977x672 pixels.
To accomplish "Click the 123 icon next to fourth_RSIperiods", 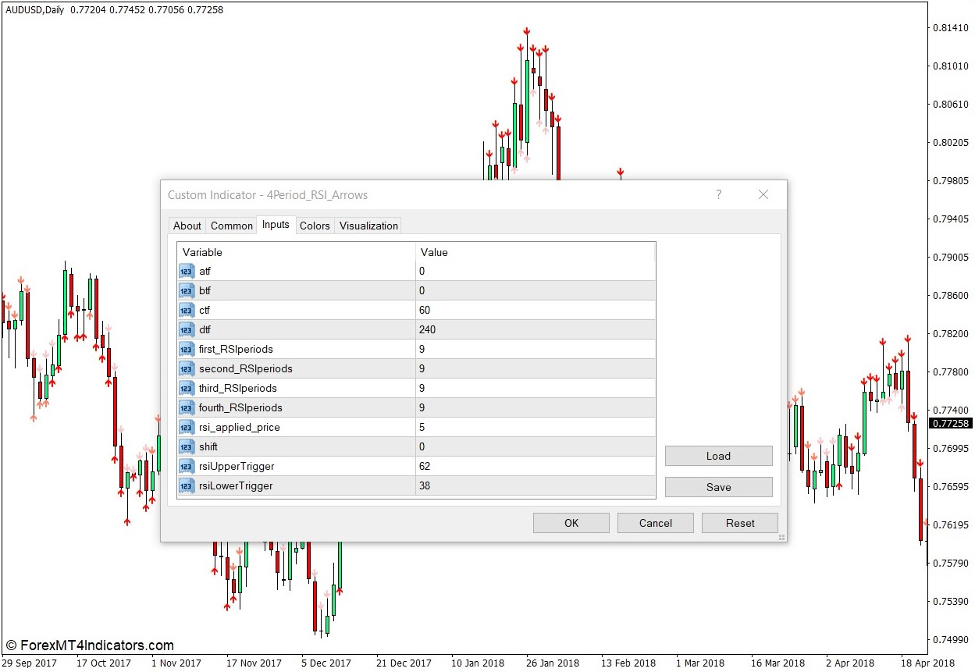I will (186, 407).
